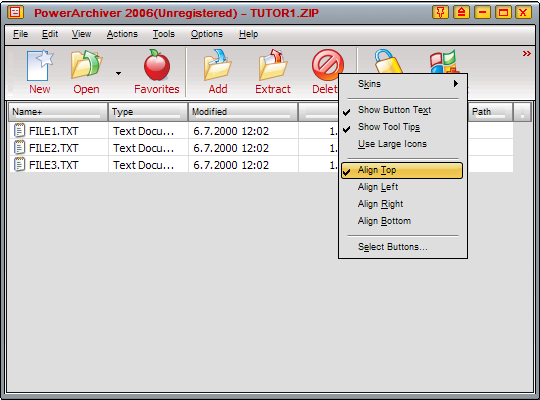Click the FILE2.TXT document icon
This screenshot has height=400, width=540.
point(19,147)
